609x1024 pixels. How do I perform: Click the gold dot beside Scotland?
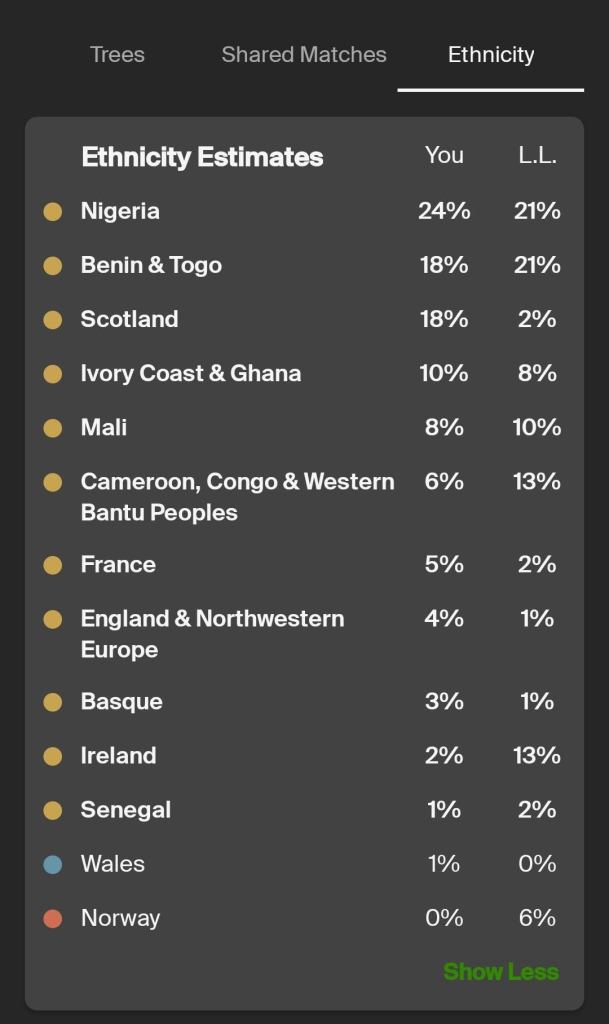(53, 320)
